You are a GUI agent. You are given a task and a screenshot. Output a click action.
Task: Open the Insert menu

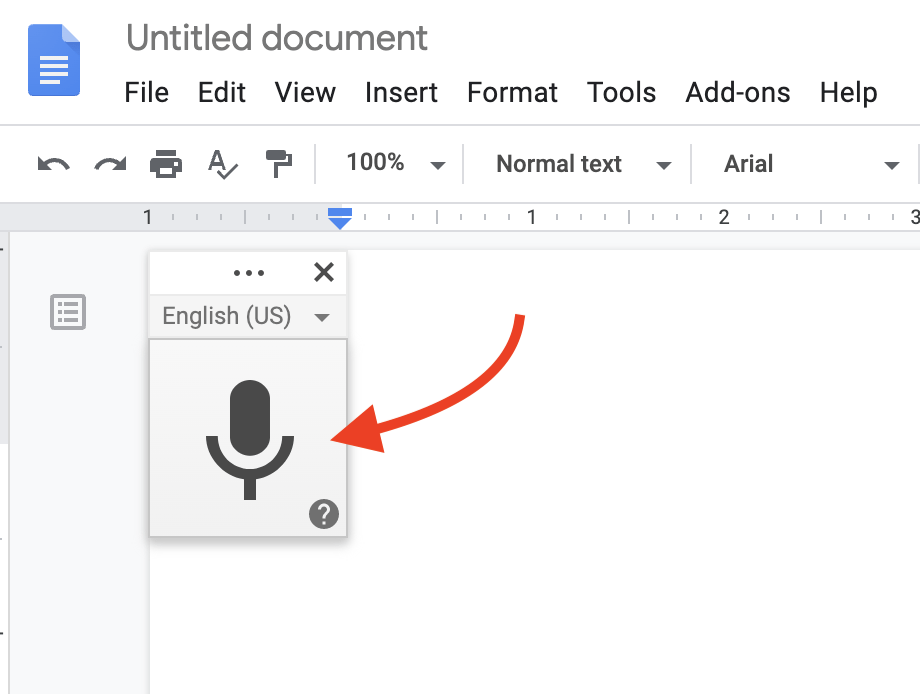[401, 93]
